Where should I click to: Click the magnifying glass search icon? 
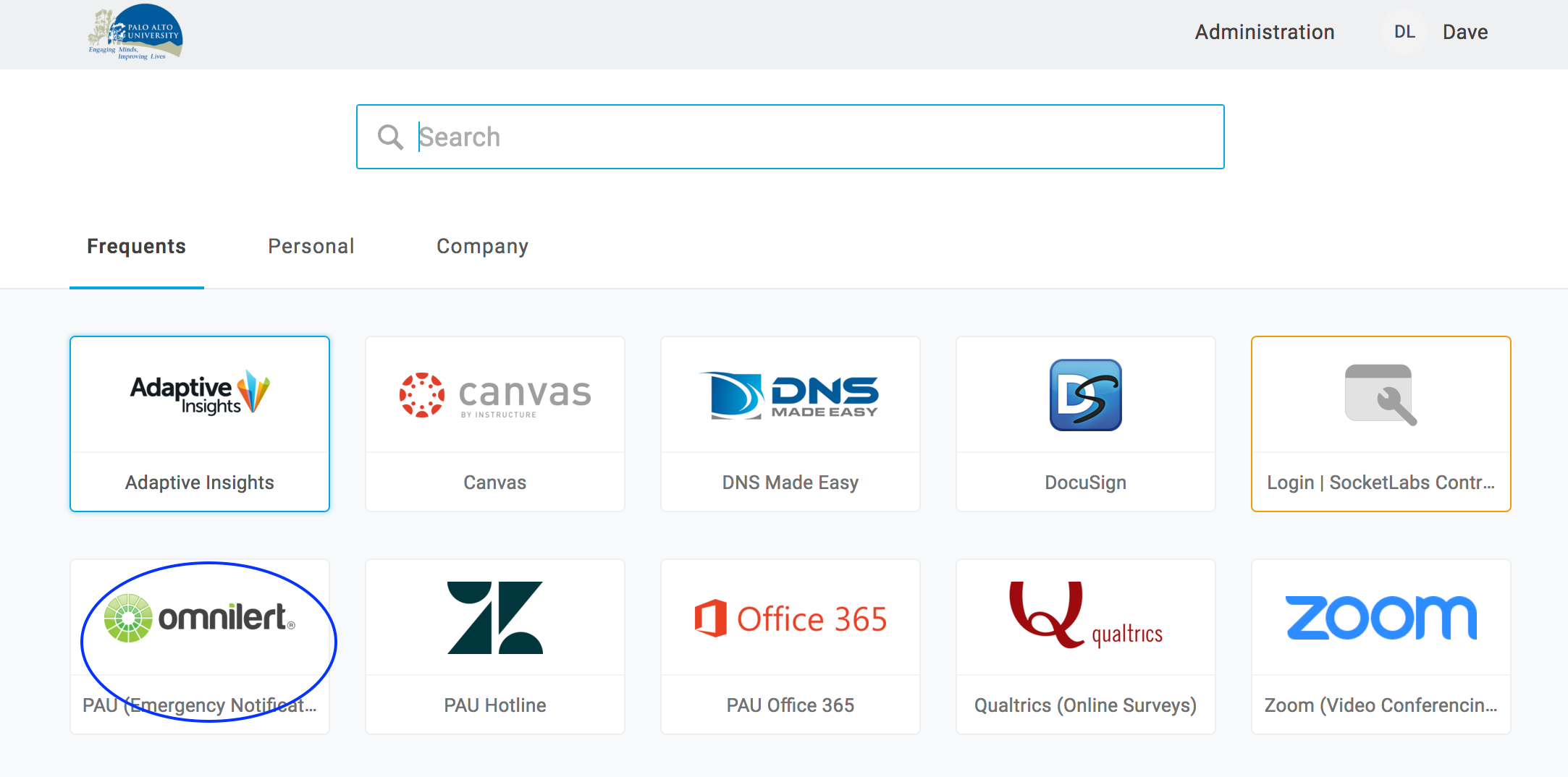(390, 137)
